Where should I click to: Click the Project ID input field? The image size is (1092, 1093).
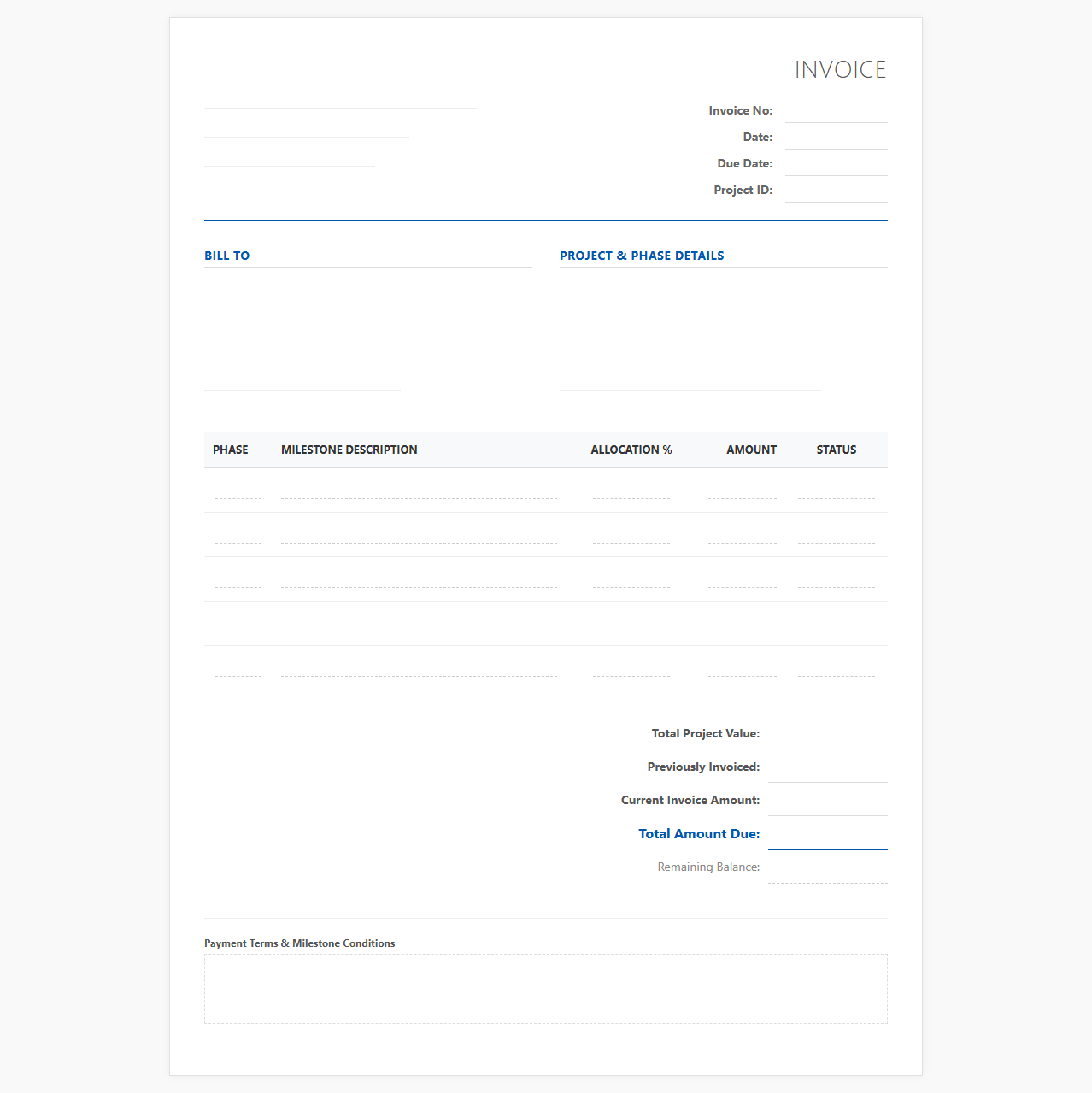tap(836, 191)
